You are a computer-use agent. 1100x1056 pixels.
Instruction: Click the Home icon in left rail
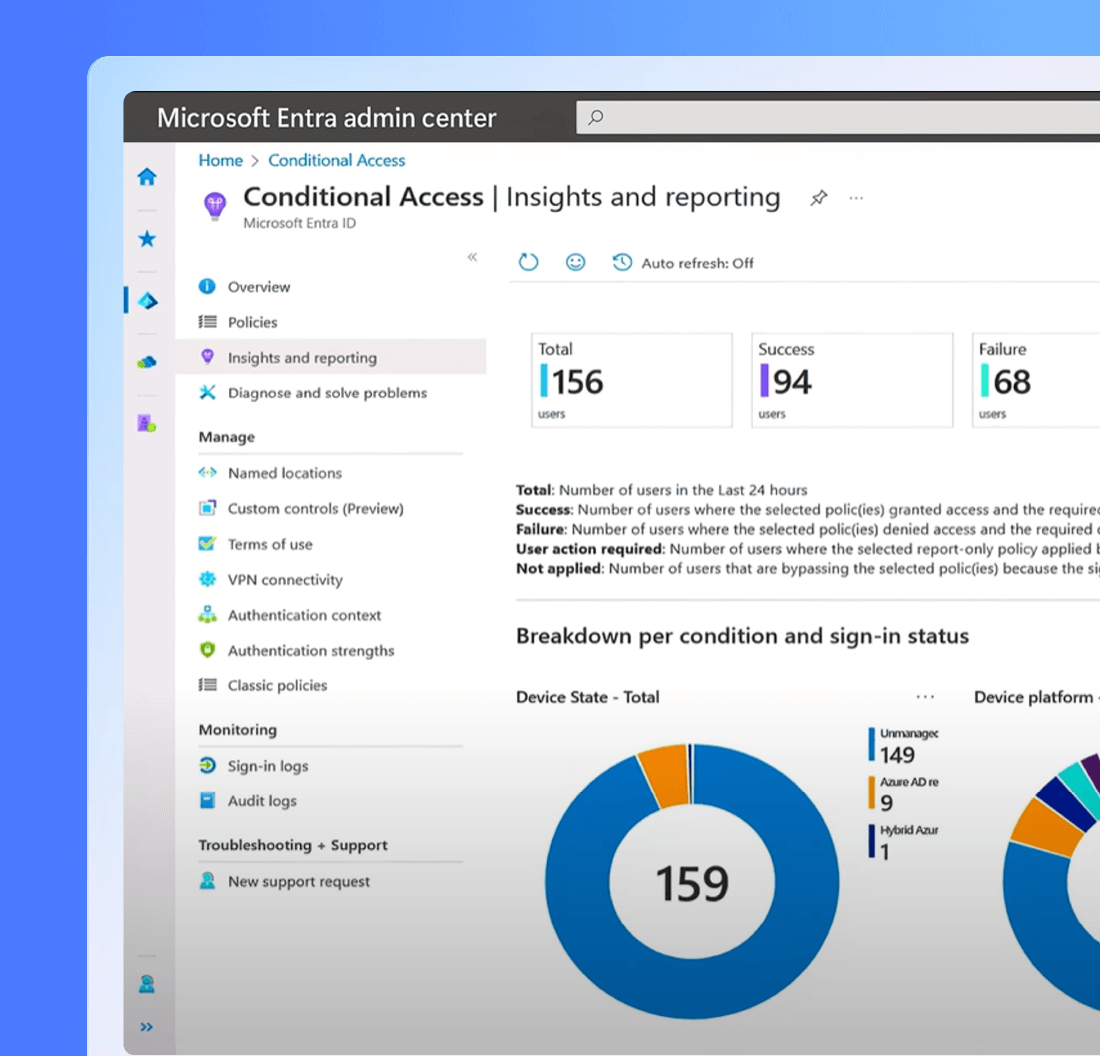[x=147, y=177]
